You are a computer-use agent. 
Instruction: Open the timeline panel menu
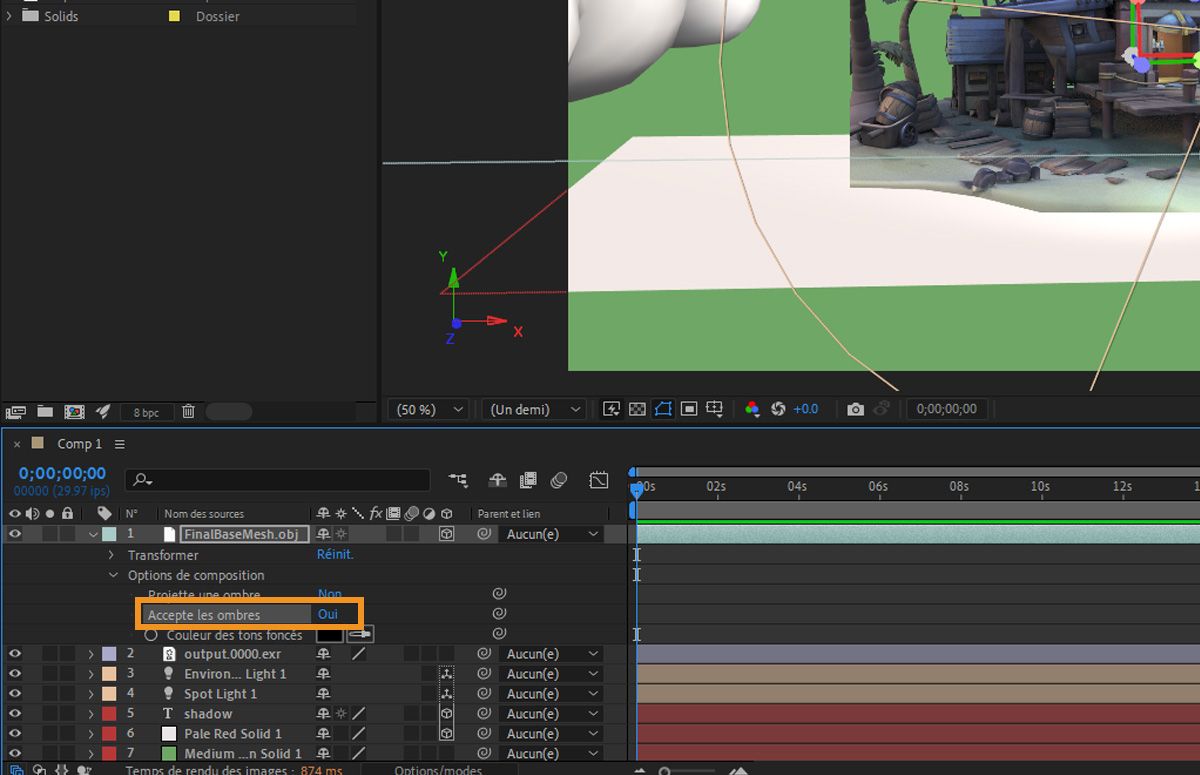pos(119,444)
